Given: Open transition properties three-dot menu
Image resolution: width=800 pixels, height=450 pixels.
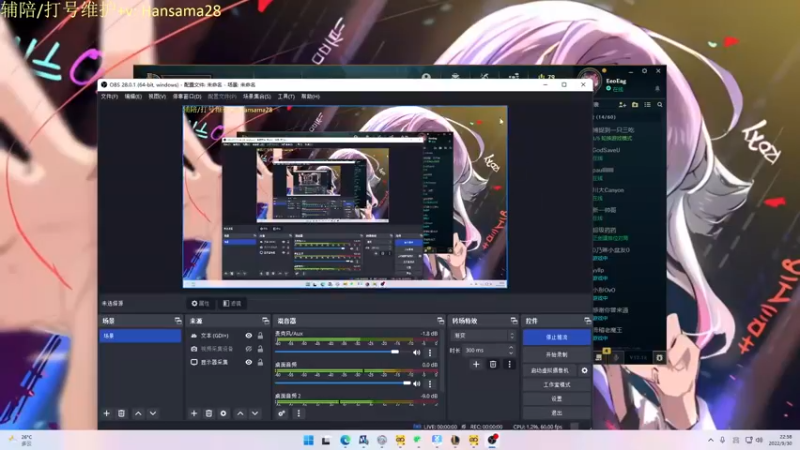Looking at the screenshot, I should tap(509, 364).
